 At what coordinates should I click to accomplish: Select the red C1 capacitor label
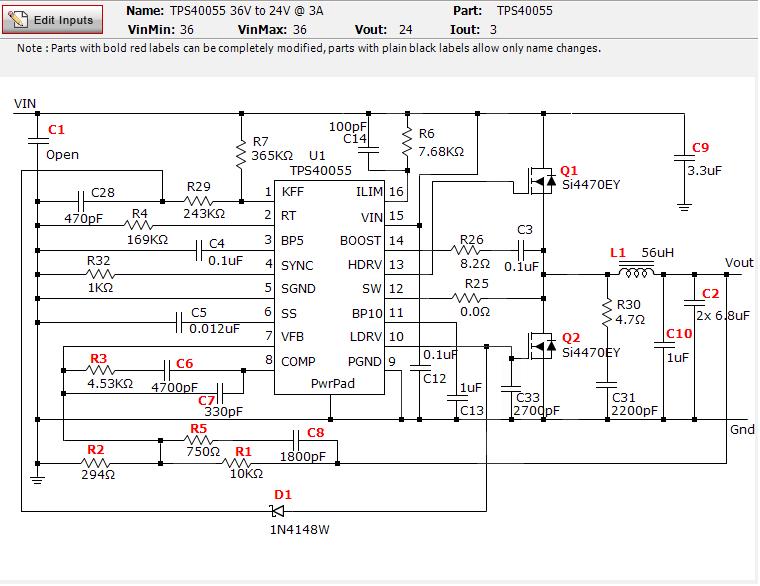pos(56,129)
